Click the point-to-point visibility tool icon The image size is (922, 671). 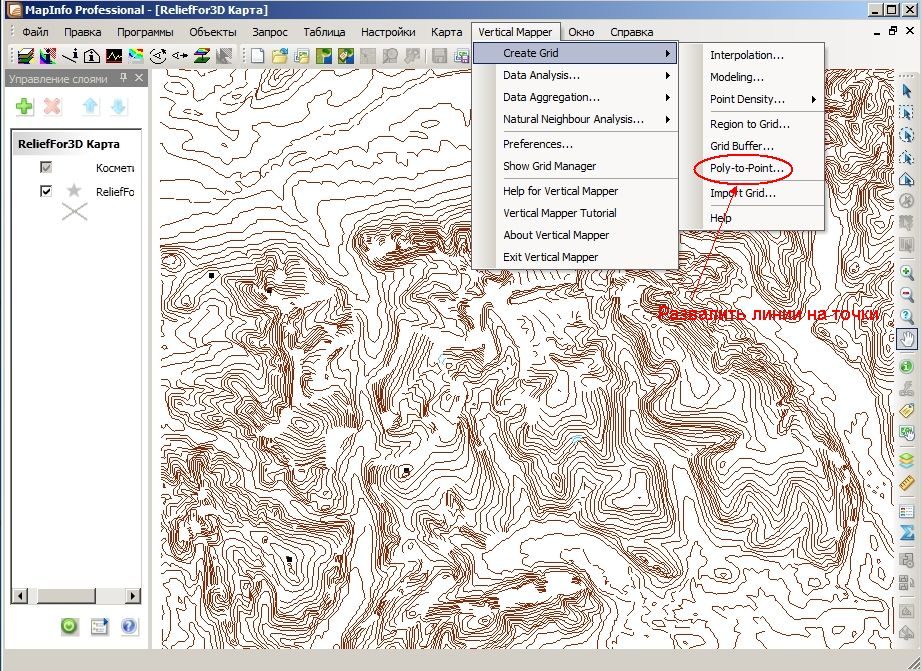click(179, 56)
